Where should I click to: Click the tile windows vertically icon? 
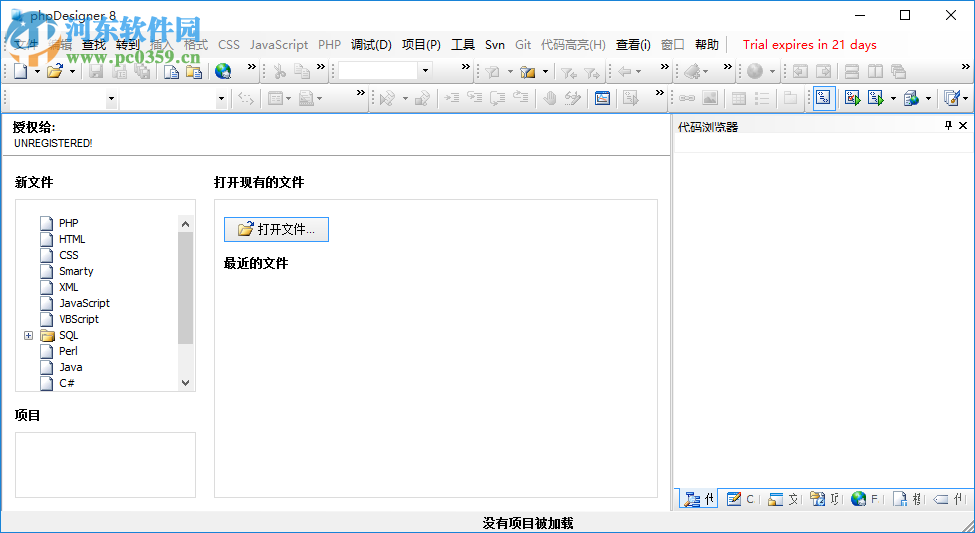pos(875,72)
